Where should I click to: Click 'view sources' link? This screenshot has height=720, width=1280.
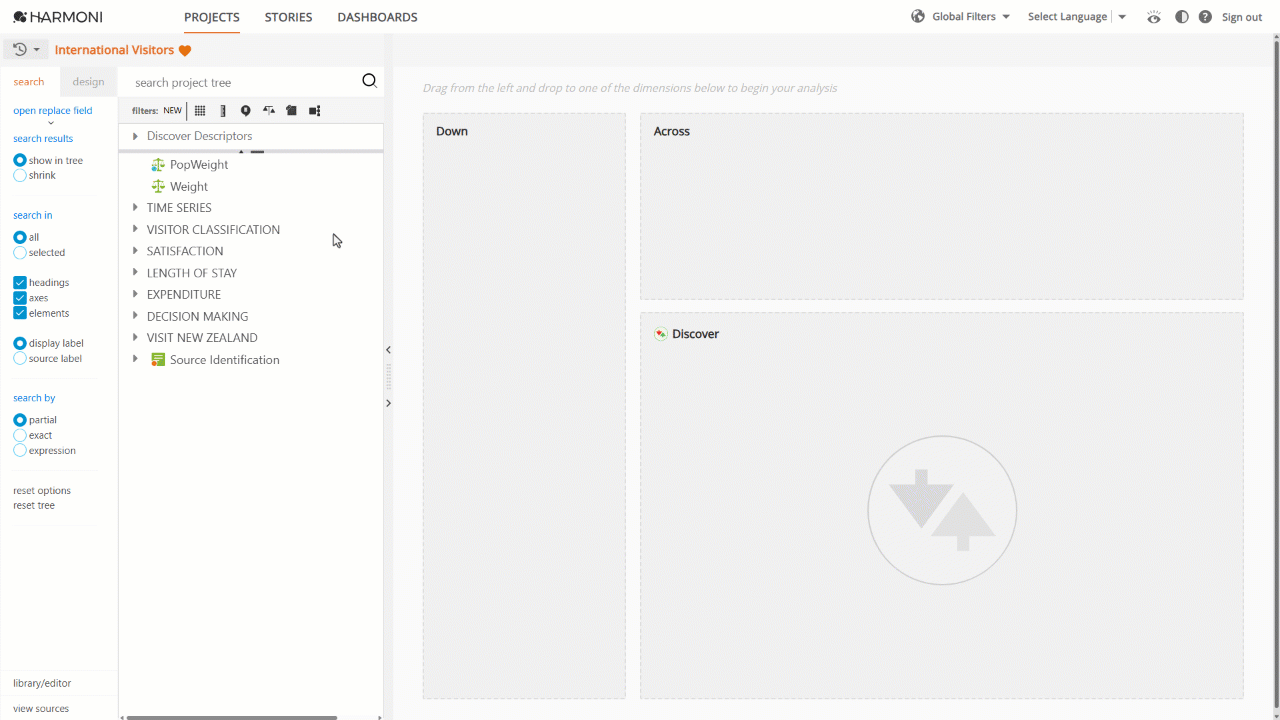[x=41, y=708]
